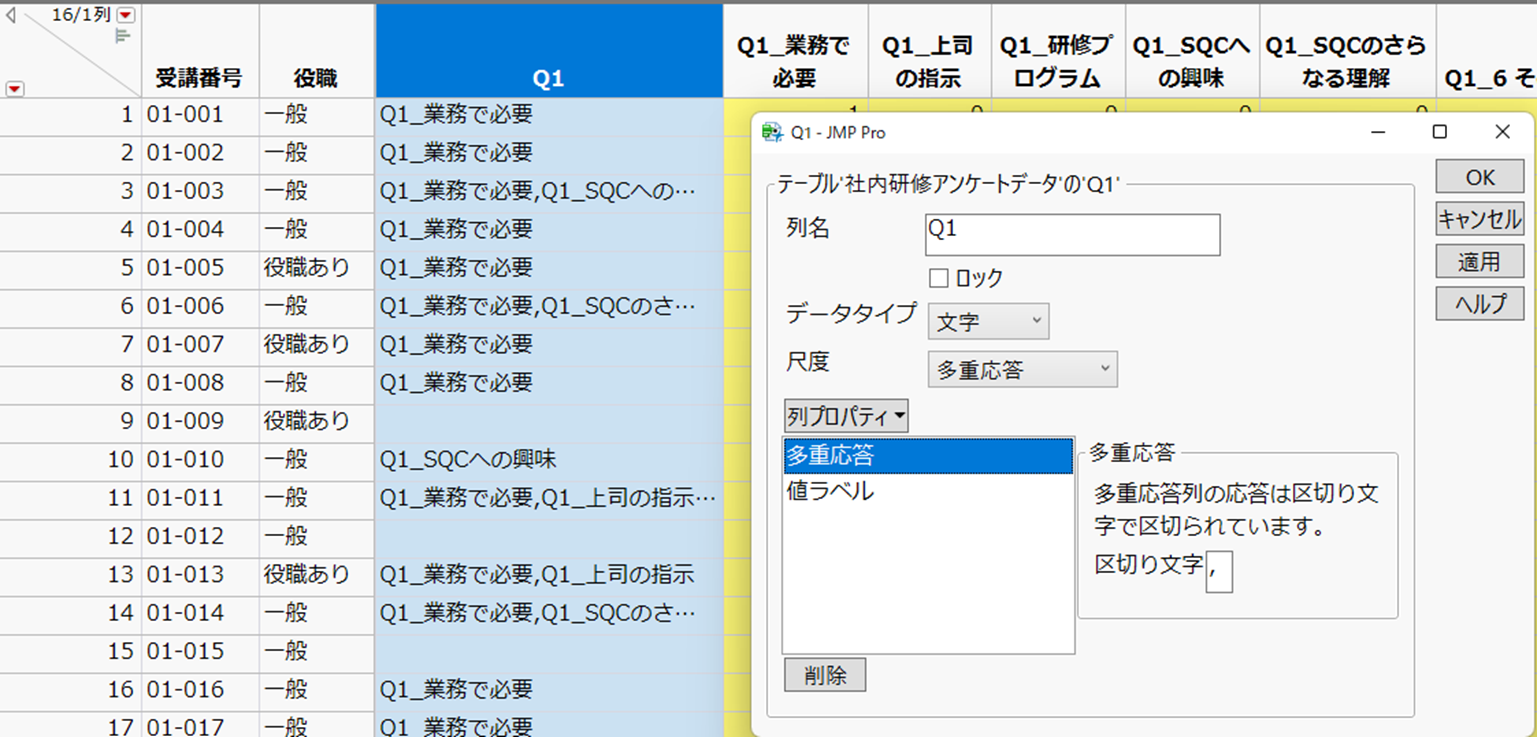Open the データタイプ dropdown showing 文字
The image size is (1537, 737).
coord(988,322)
